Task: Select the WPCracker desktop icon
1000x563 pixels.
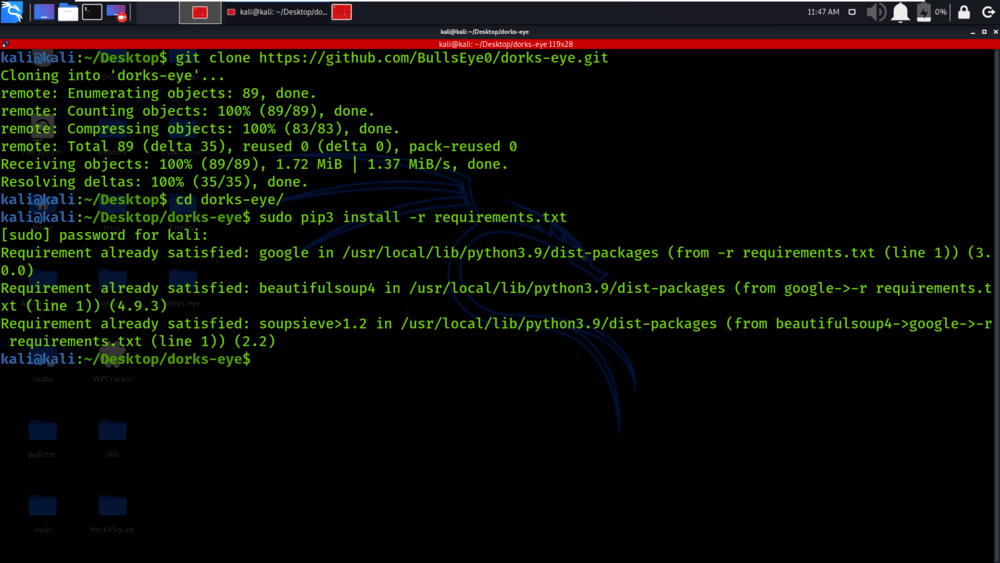Action: click(112, 362)
